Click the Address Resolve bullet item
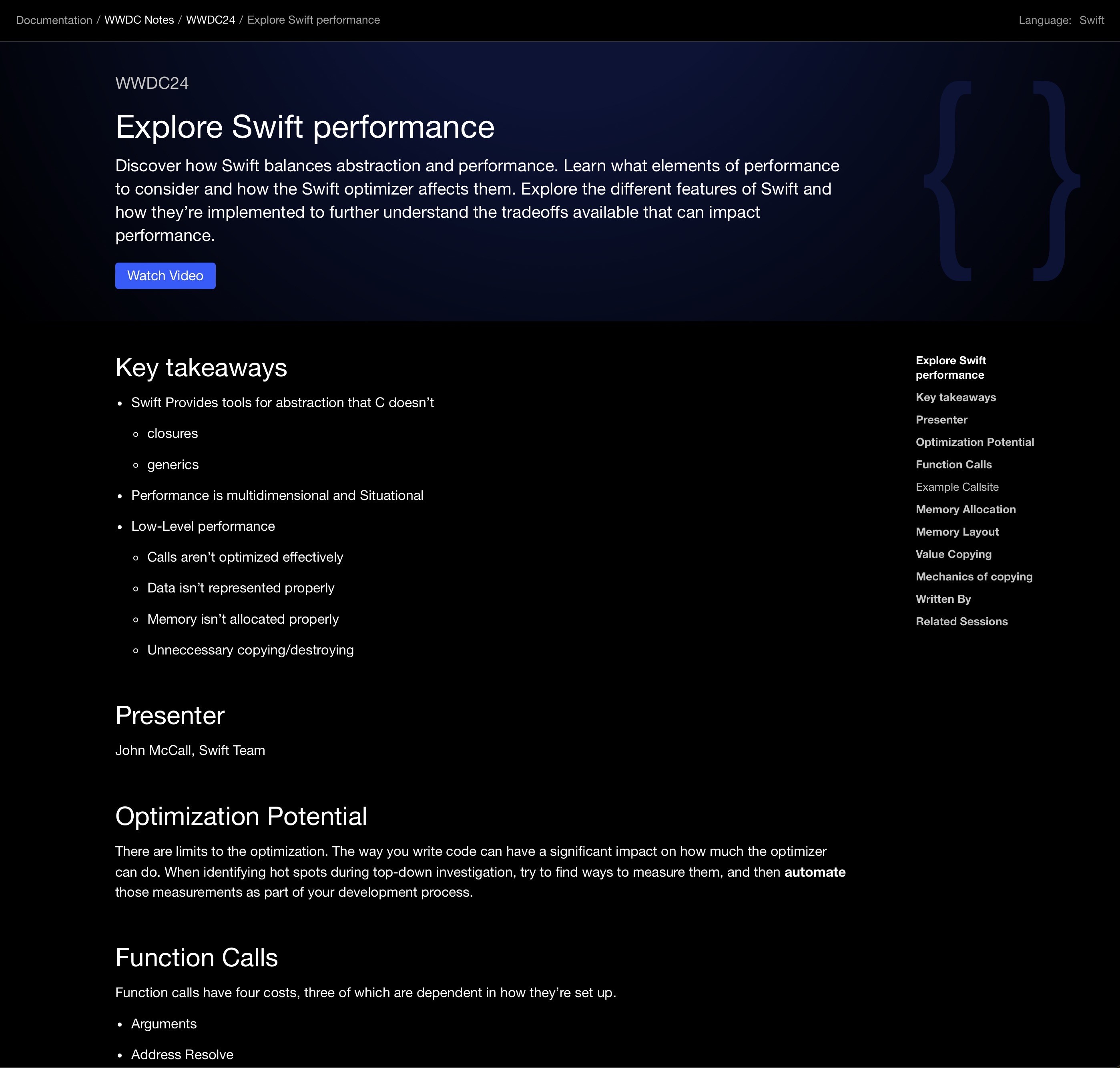Image resolution: width=1120 pixels, height=1068 pixels. pyautogui.click(x=182, y=1055)
